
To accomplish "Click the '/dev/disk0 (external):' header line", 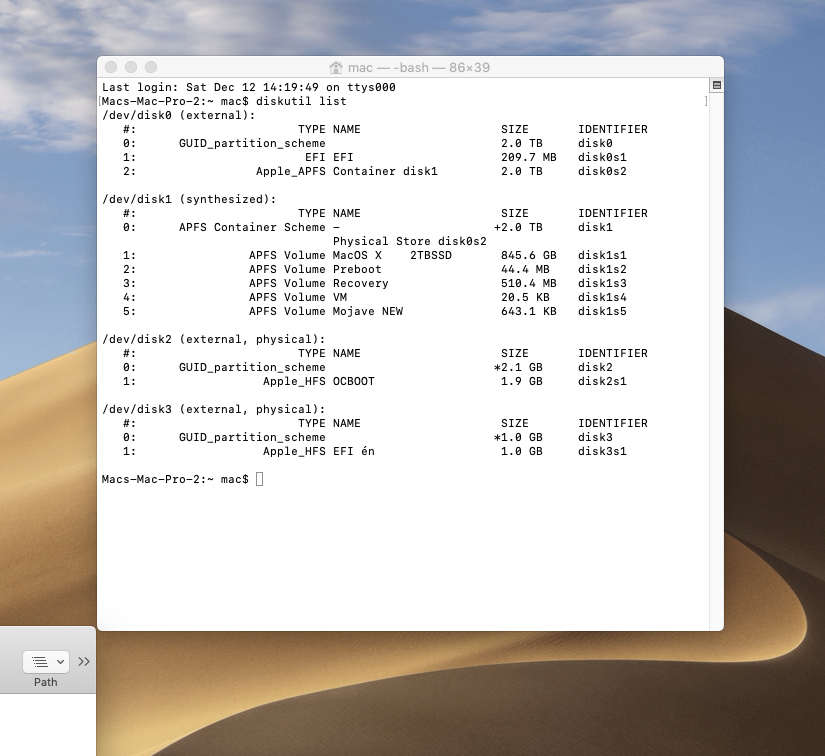I will point(178,115).
